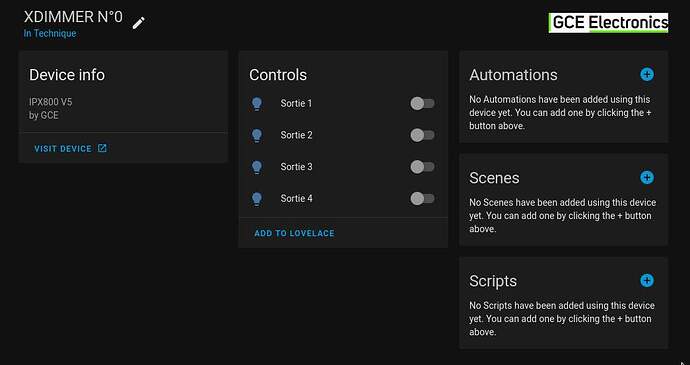Click the Automations card heading
This screenshot has height=365, width=690.
pos(513,75)
